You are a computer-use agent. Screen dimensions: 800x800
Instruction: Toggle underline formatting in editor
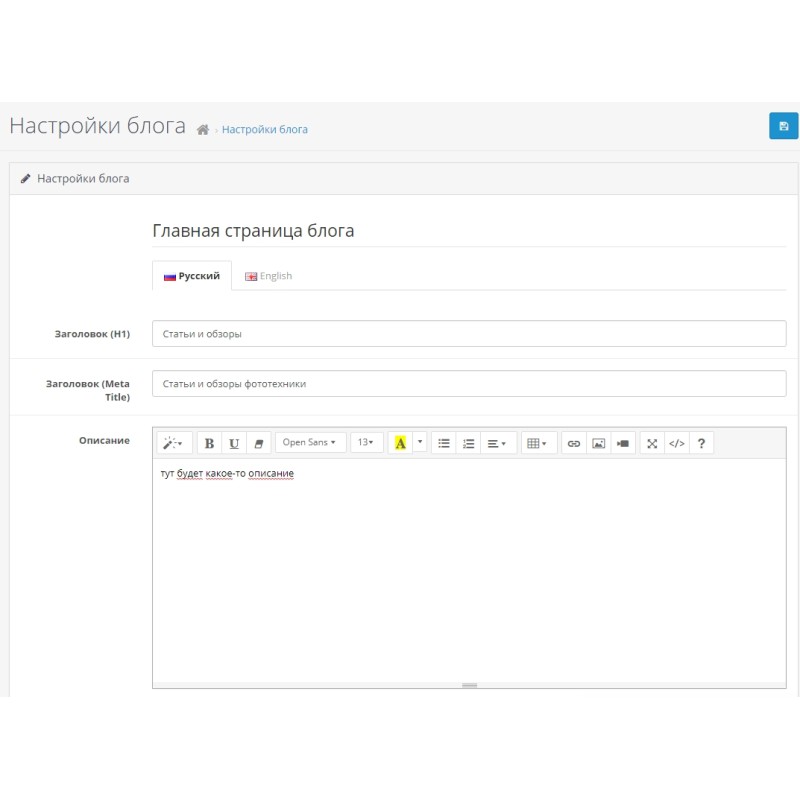pyautogui.click(x=234, y=443)
